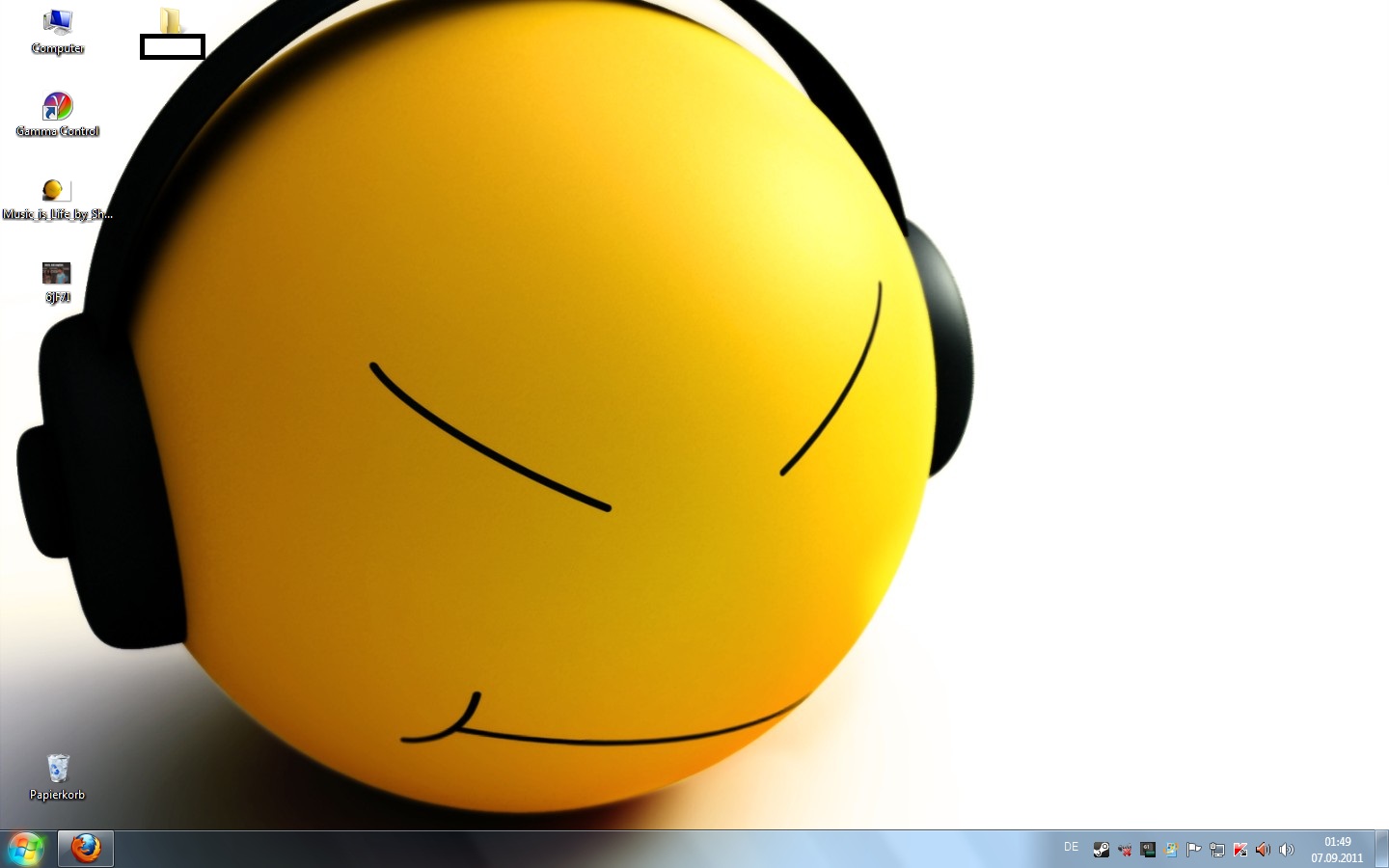Open the network connection tray icon
This screenshot has height=868, width=1389.
[1217, 850]
